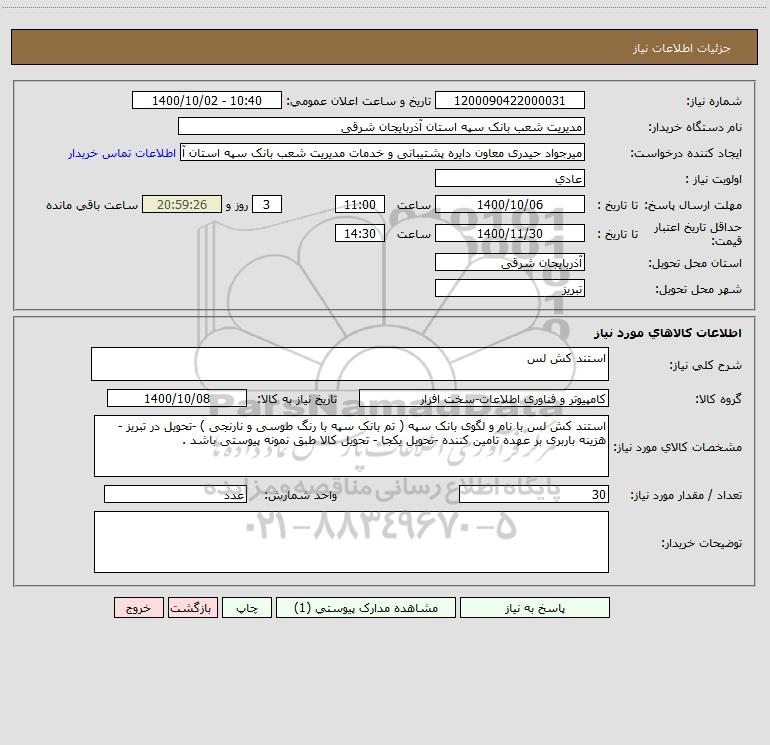Image resolution: width=770 pixels, height=745 pixels.
Task: Click label 'تاریخ و ساعت اعلان عمومی:'
Action: coord(358,101)
